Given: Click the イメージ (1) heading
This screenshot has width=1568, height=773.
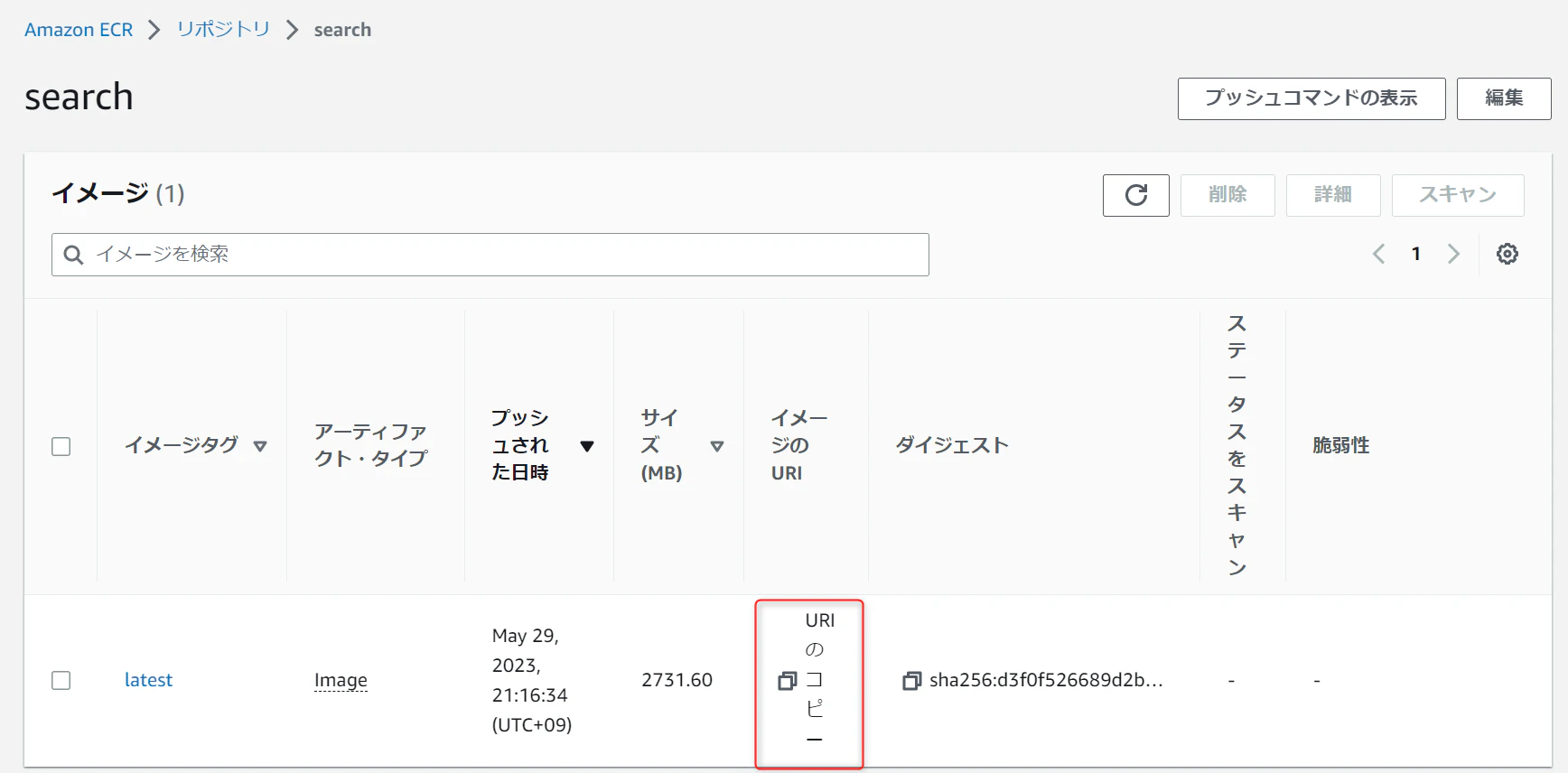Looking at the screenshot, I should (x=117, y=193).
